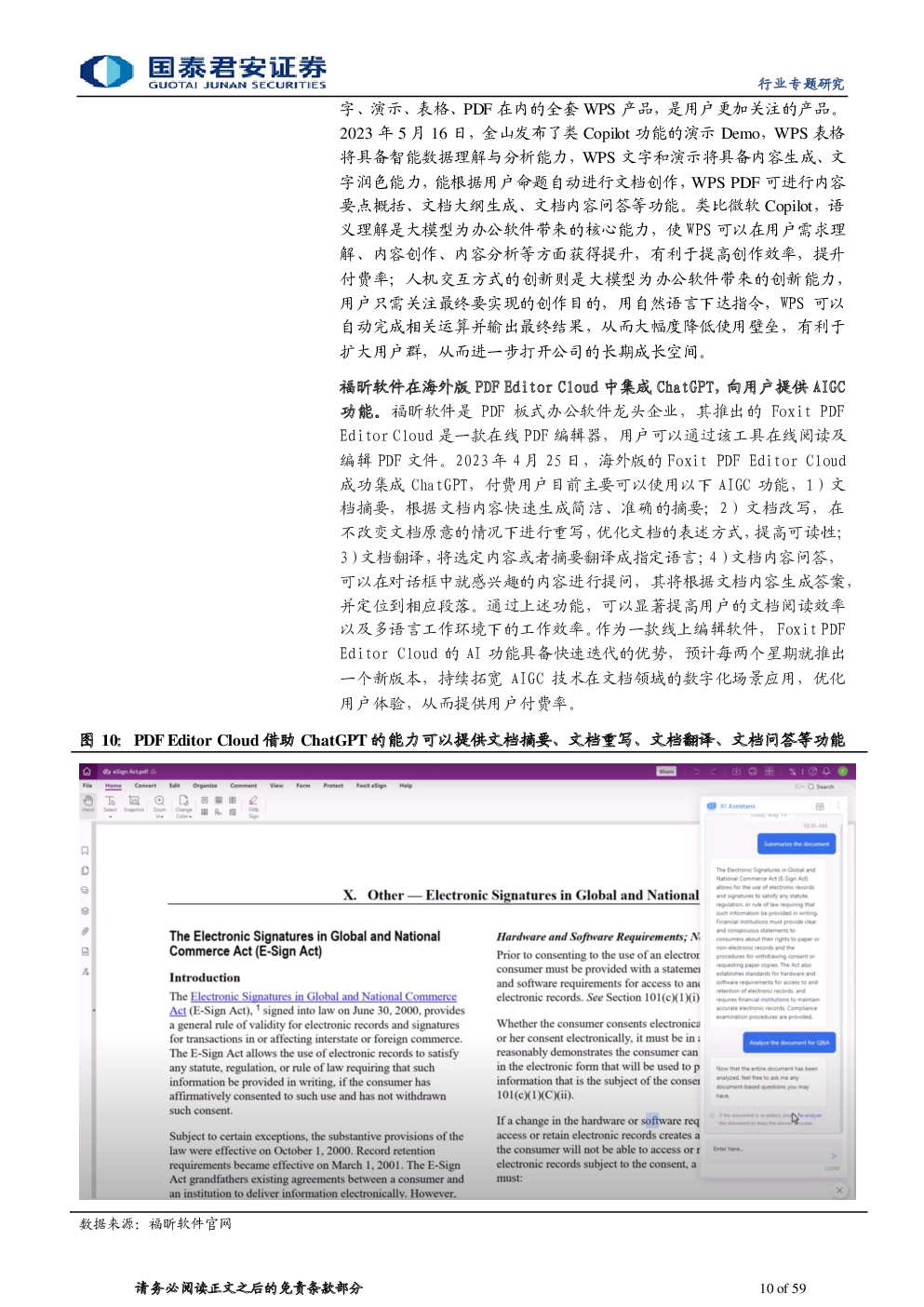Click the continuous page view icon
924x1307 pixels.
pos(219,800)
